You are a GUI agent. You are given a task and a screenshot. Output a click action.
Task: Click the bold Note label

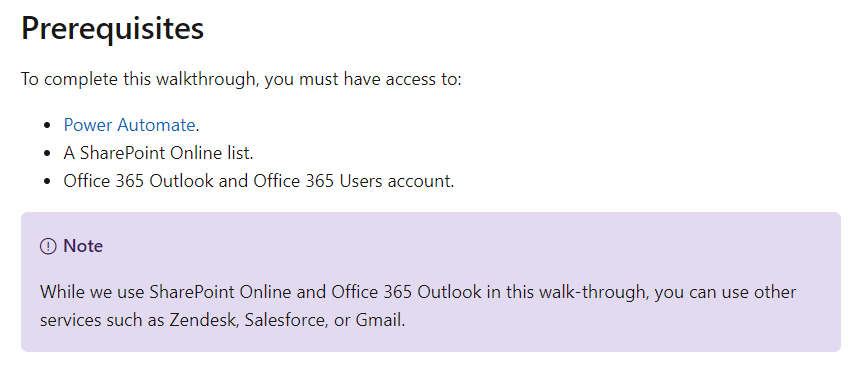pos(83,246)
